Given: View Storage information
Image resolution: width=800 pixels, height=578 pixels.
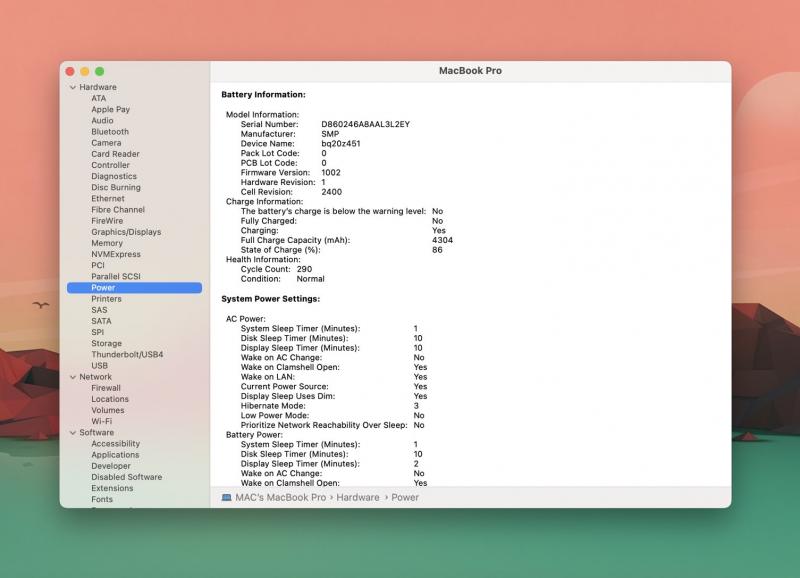Looking at the screenshot, I should pyautogui.click(x=107, y=344).
